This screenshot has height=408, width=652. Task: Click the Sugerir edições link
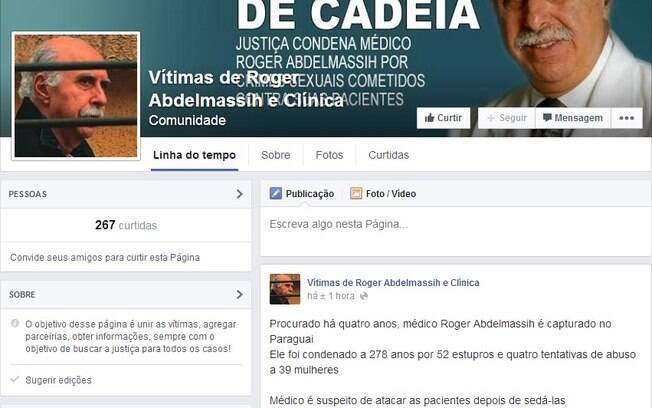click(x=58, y=380)
